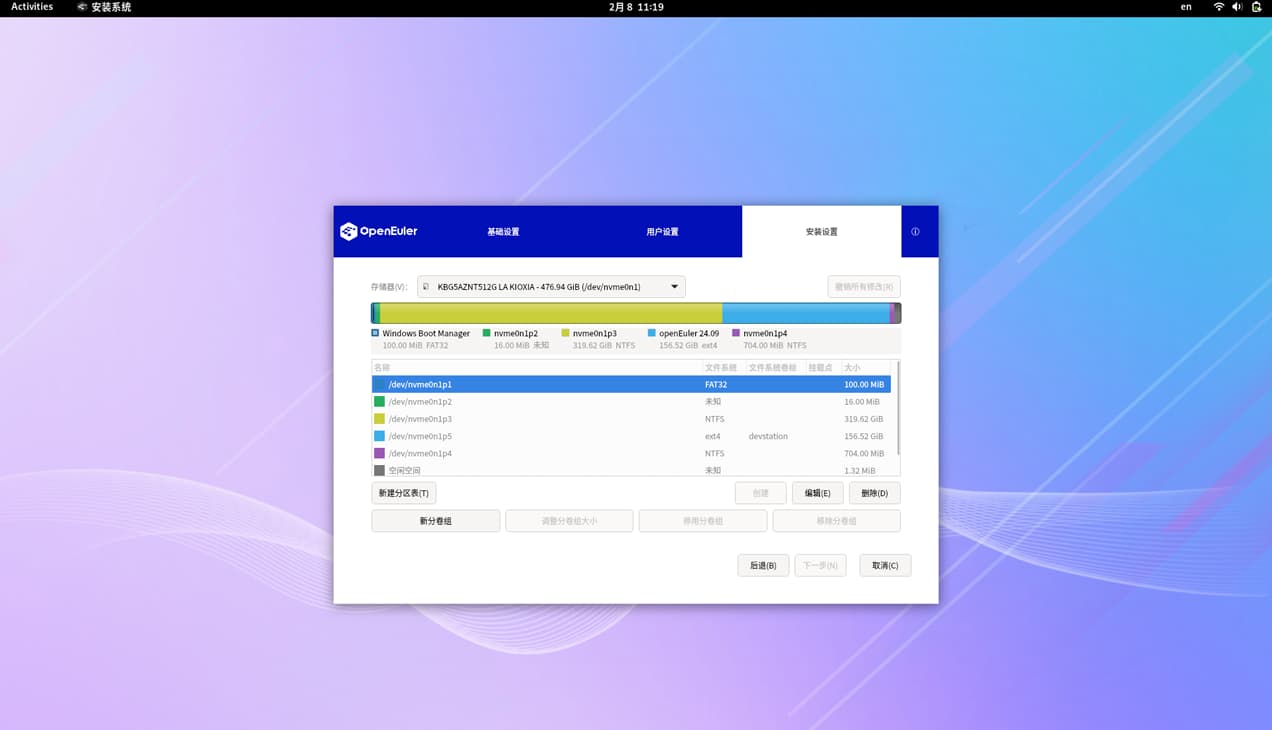The image size is (1272, 730).
Task: Click the 新建分区表(T) button
Action: [x=403, y=493]
